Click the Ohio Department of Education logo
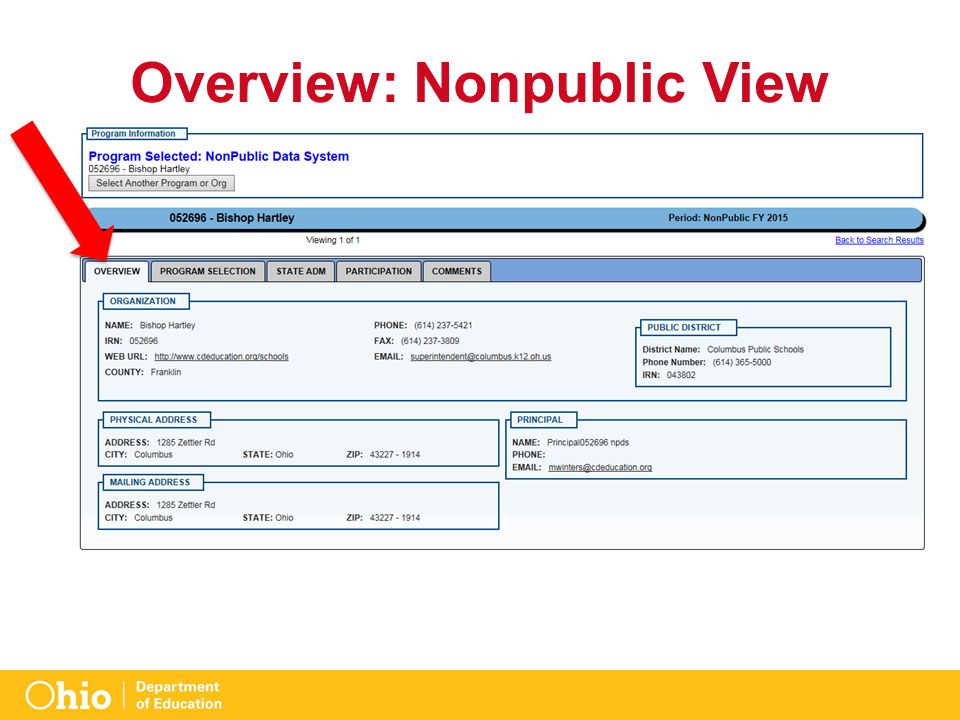This screenshot has width=960, height=720. [x=123, y=696]
